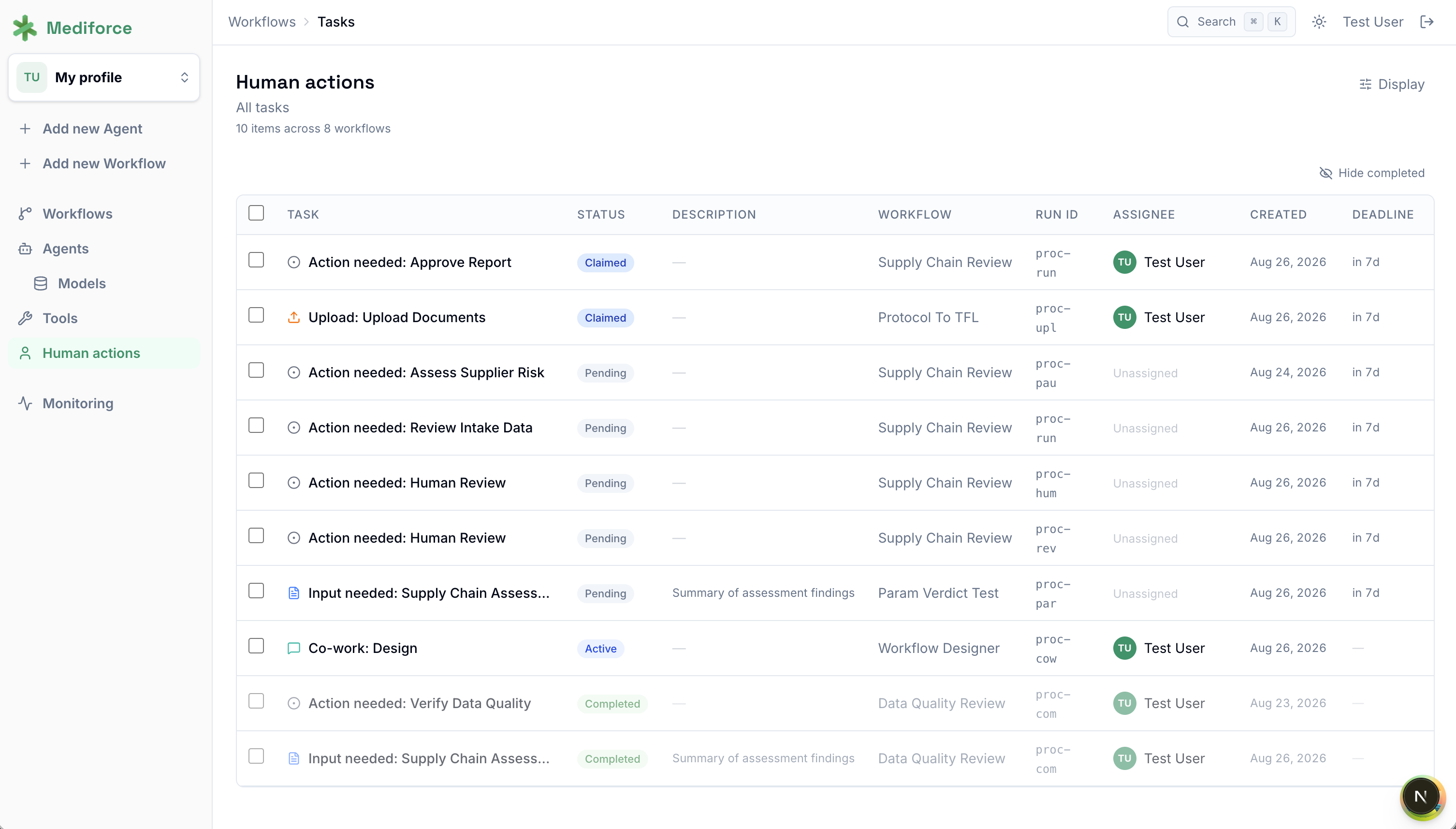Click the Monitoring pulse icon

point(25,403)
